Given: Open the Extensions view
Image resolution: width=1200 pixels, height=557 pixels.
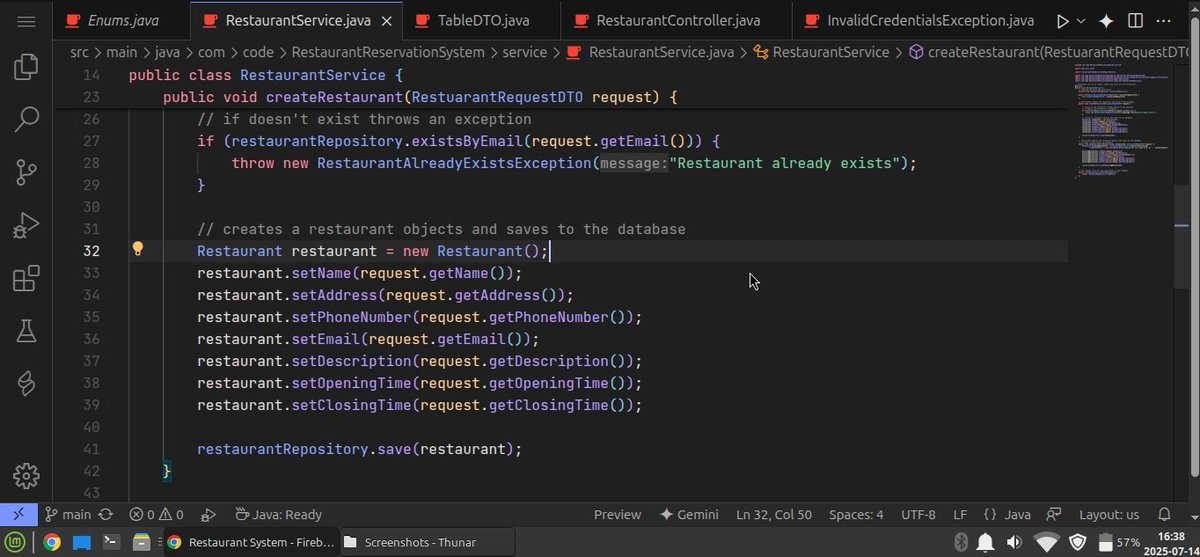Looking at the screenshot, I should 27,278.
